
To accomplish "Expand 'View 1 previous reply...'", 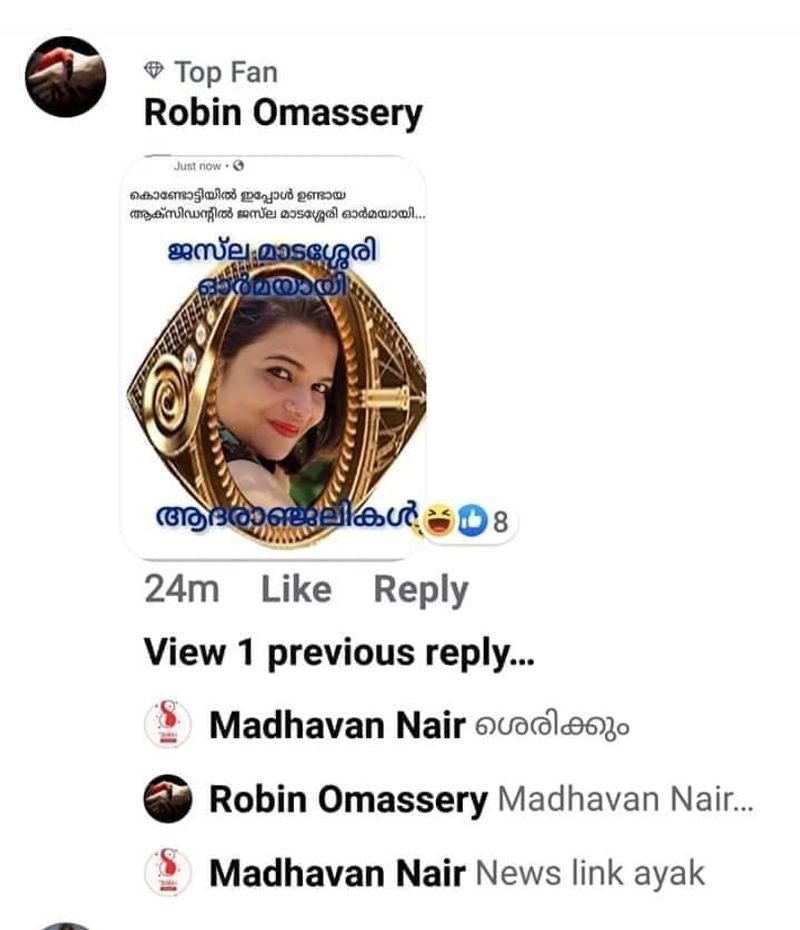I will point(340,652).
